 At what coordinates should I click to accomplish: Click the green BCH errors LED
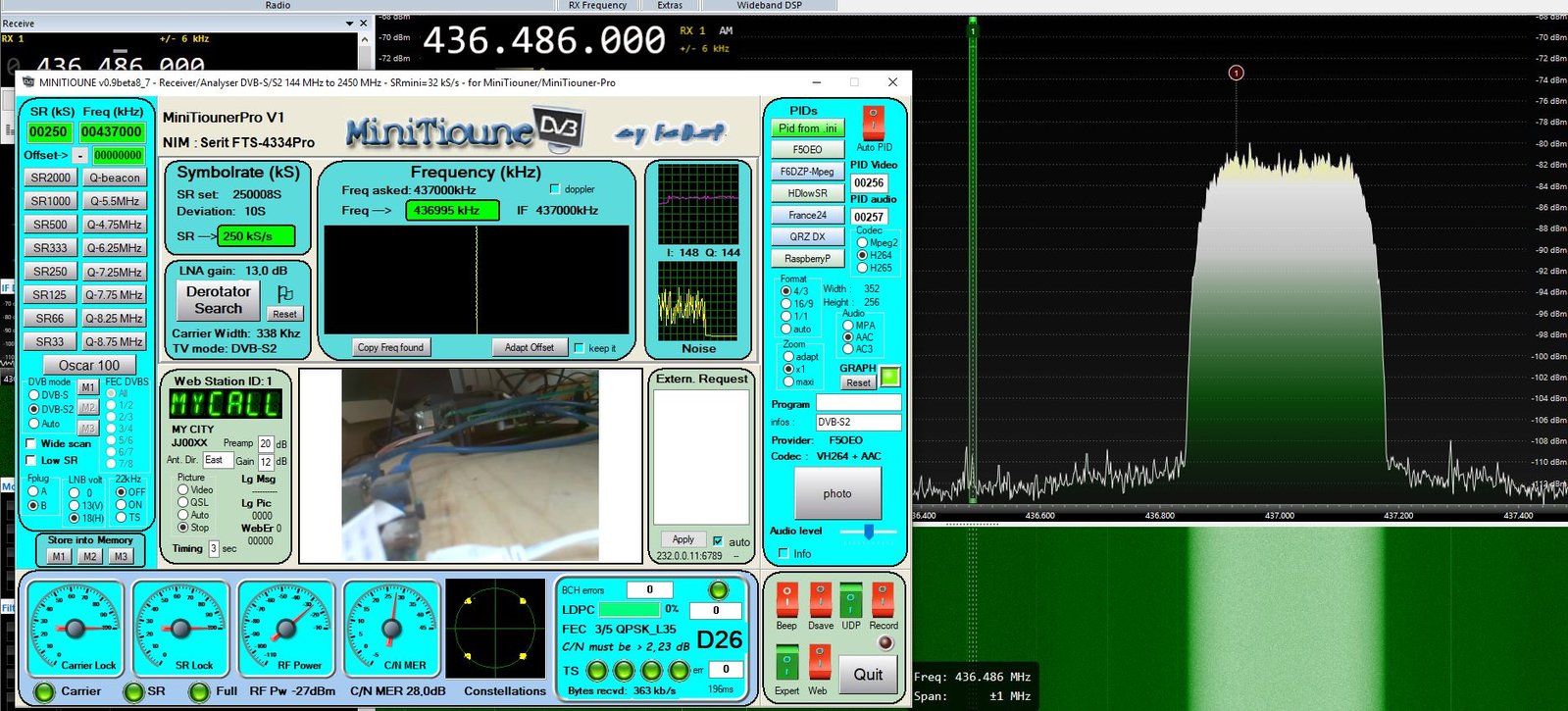pyautogui.click(x=719, y=590)
